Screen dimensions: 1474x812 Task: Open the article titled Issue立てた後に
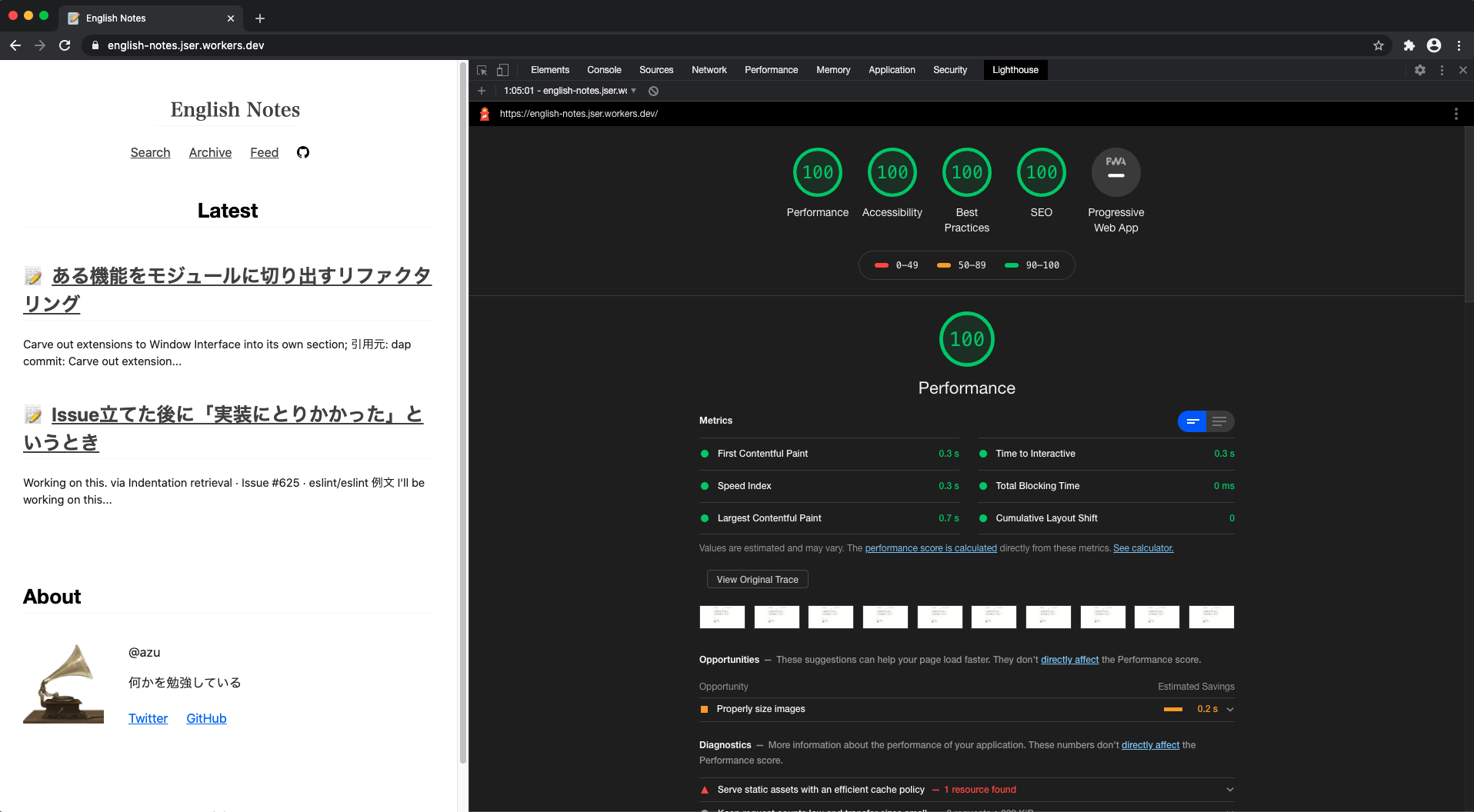(223, 428)
